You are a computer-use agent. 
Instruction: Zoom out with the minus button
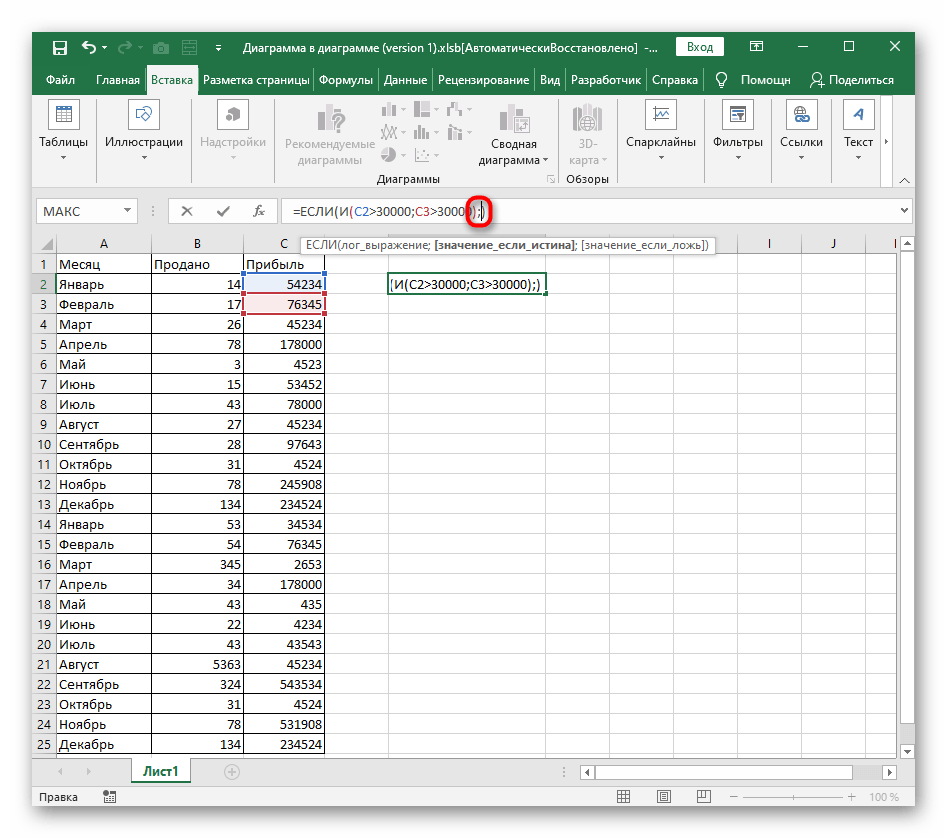click(x=734, y=797)
